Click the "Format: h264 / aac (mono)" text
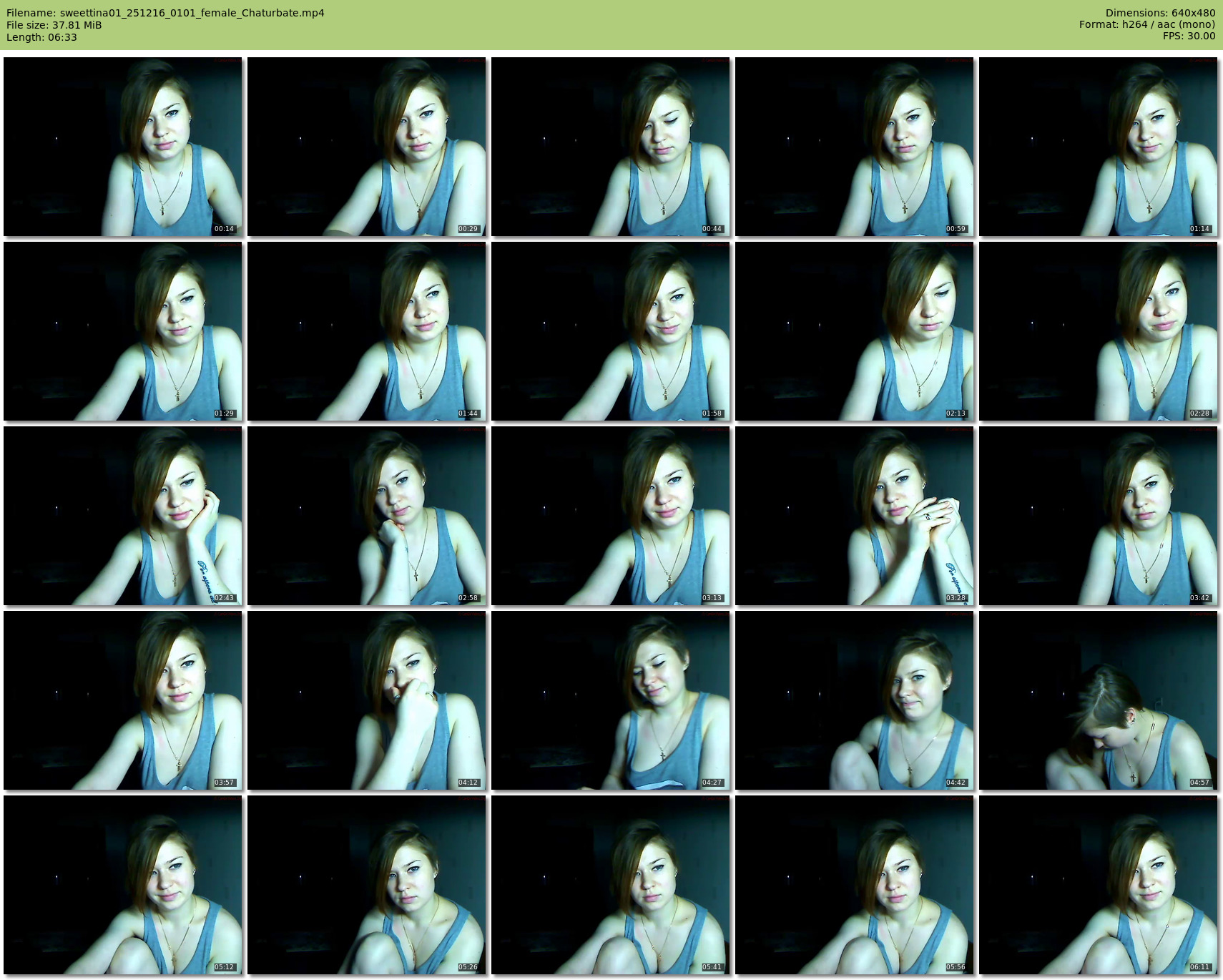 (x=1147, y=25)
